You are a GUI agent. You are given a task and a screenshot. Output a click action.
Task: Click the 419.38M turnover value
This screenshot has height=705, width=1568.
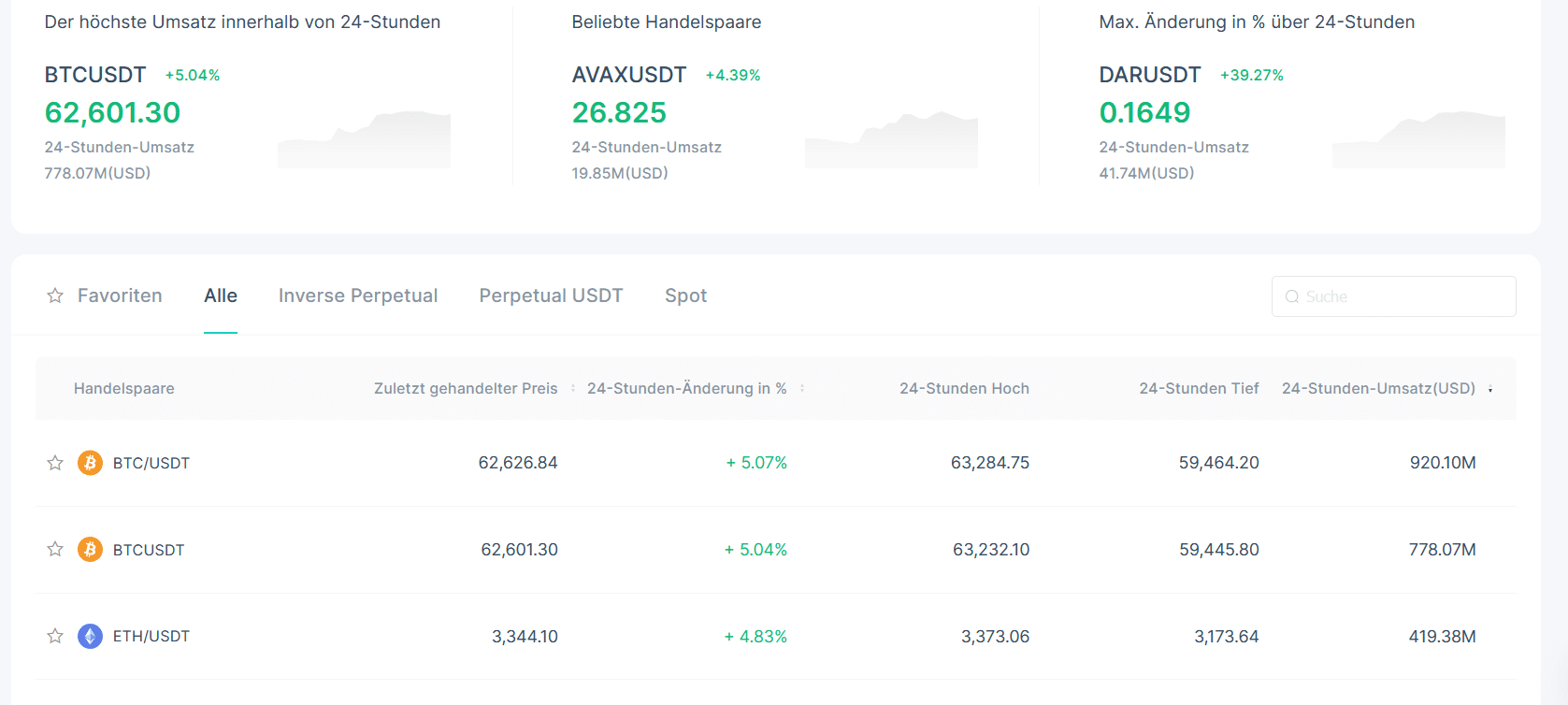(x=1443, y=637)
